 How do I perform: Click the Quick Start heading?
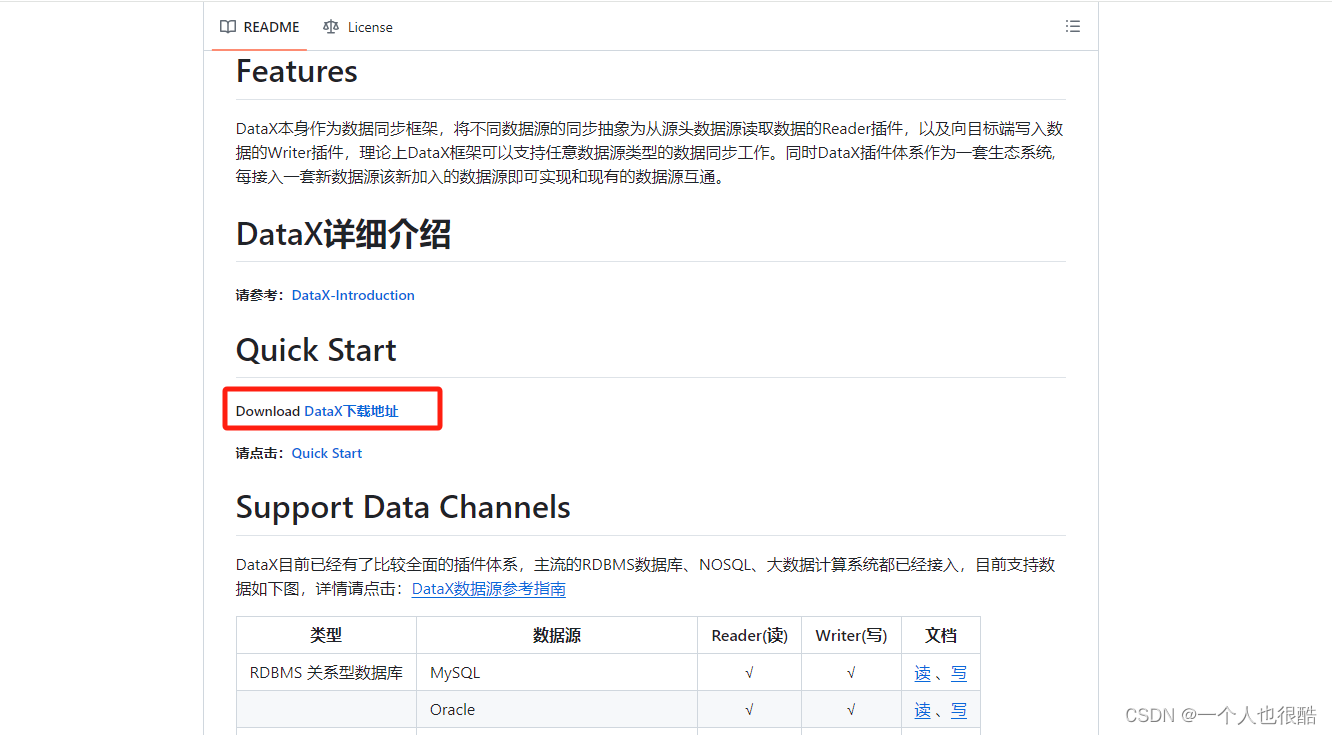[x=316, y=350]
